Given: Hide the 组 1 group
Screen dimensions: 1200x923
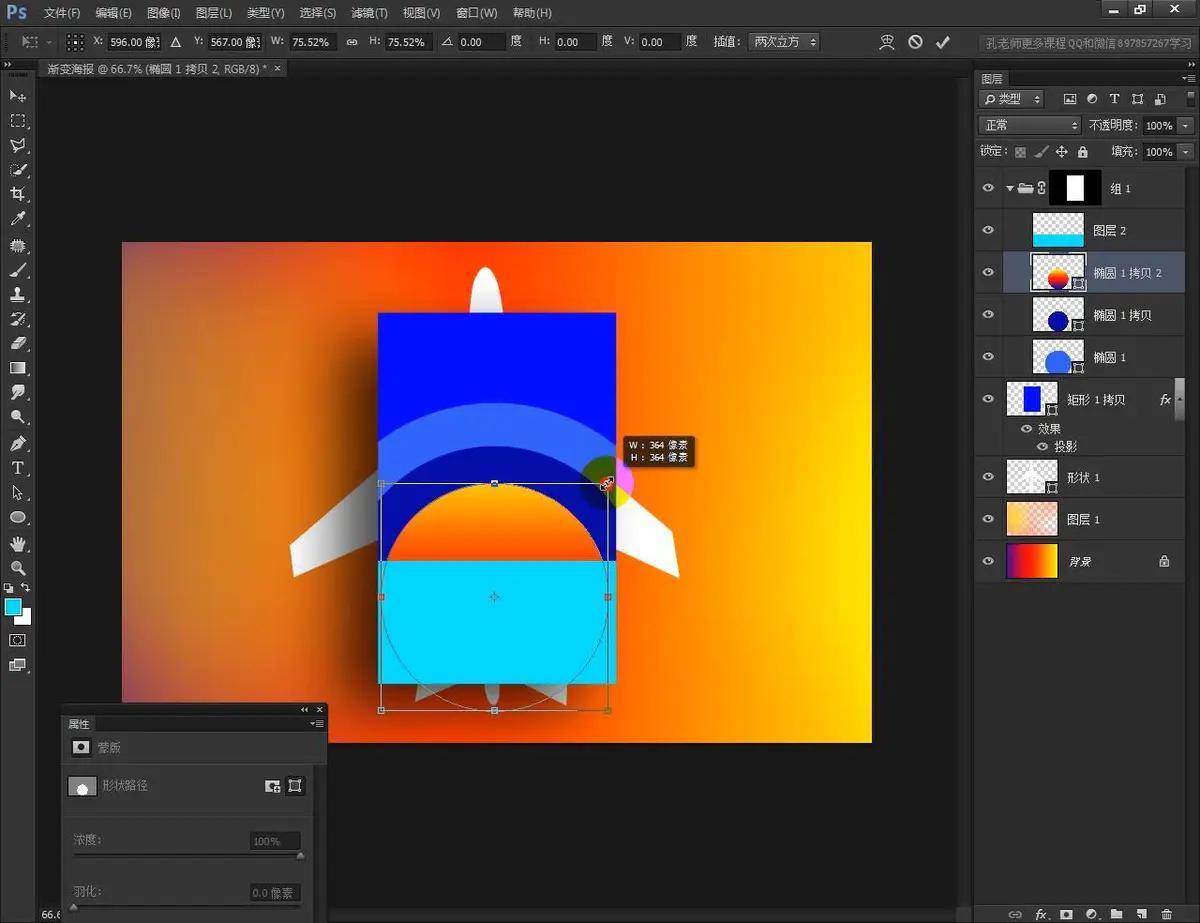Looking at the screenshot, I should (989, 188).
